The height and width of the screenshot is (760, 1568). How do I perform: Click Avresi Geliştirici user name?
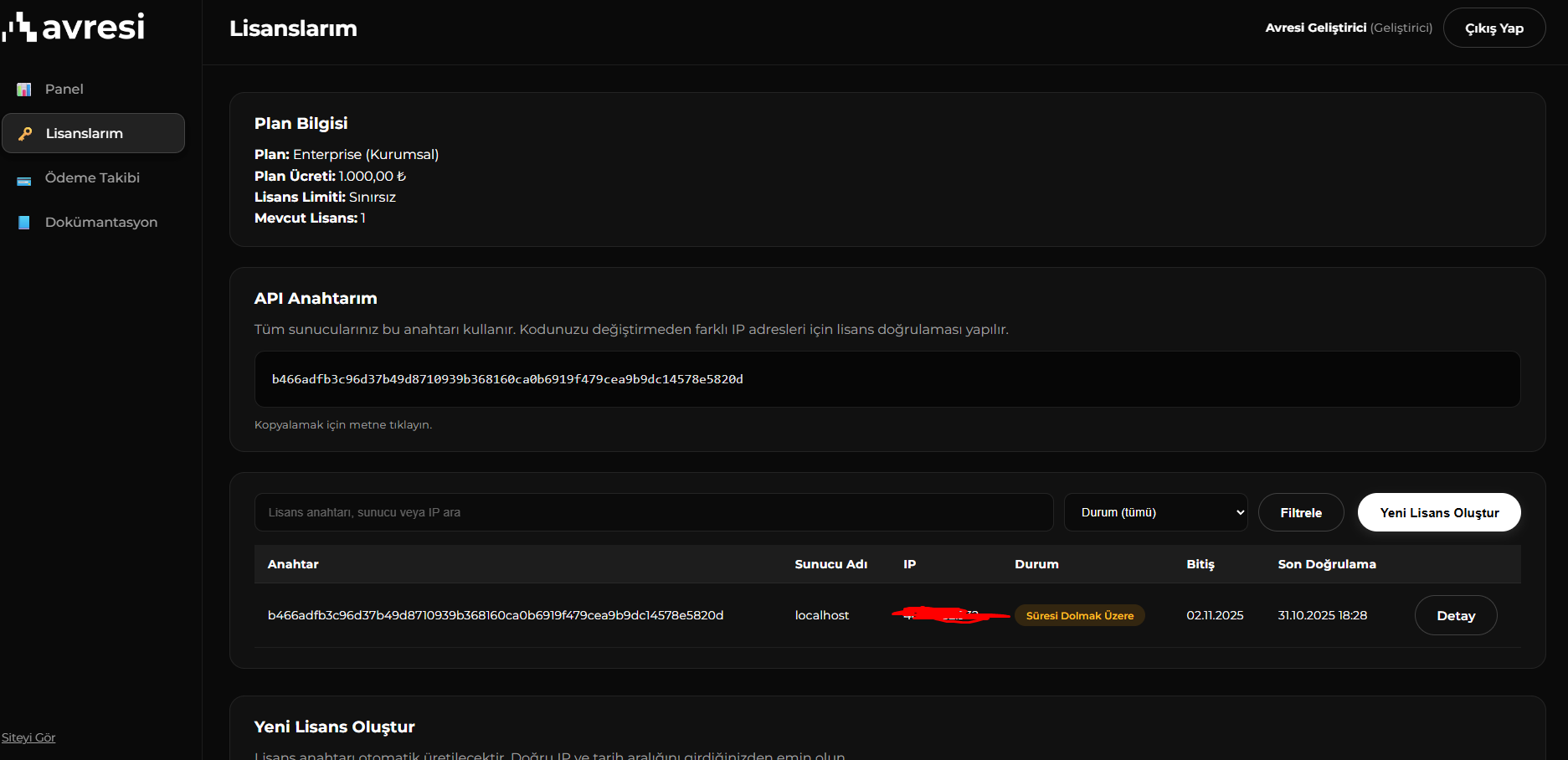pyautogui.click(x=1315, y=28)
